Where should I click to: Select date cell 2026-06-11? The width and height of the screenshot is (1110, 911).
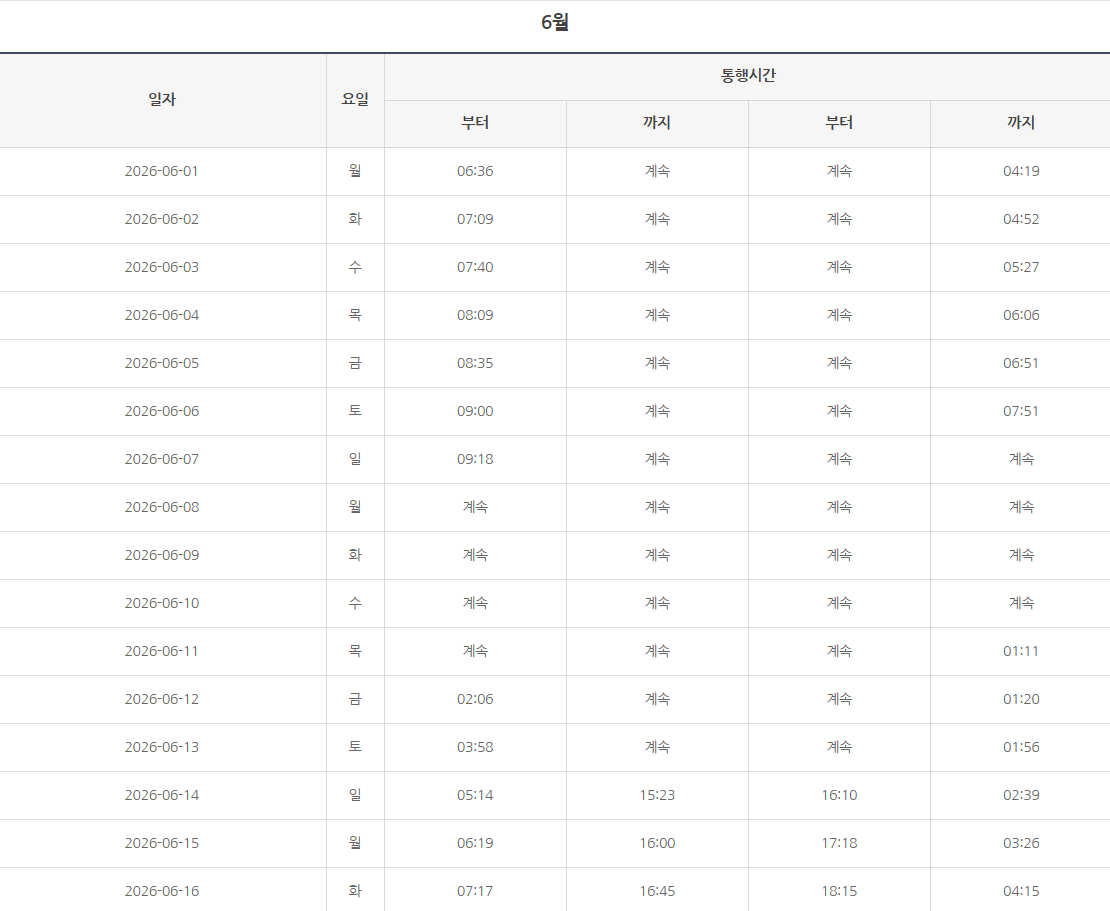click(162, 651)
